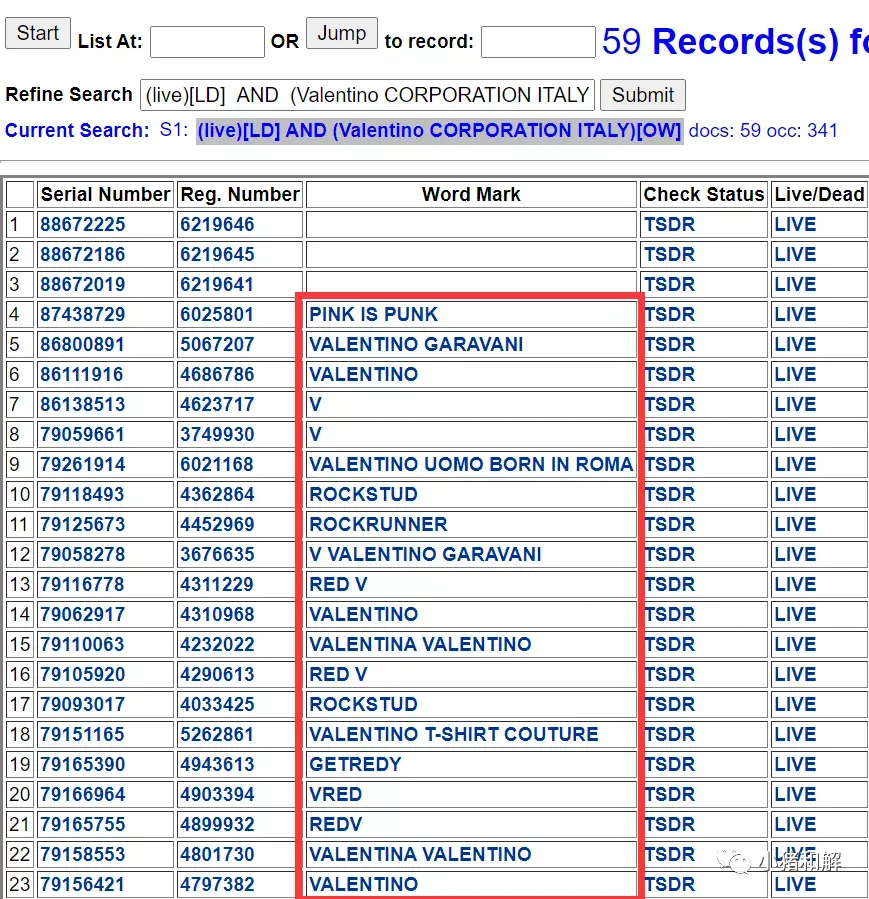
Task: Open VALENTINO UOMO BORN IN ROMA record
Action: (x=471, y=464)
